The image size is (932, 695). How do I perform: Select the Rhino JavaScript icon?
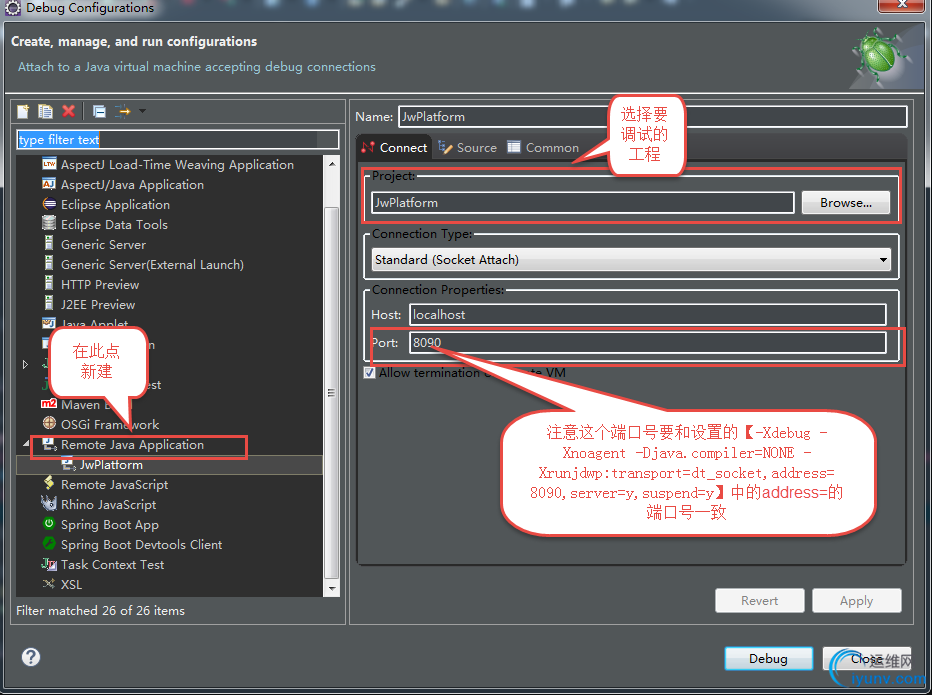click(x=49, y=504)
